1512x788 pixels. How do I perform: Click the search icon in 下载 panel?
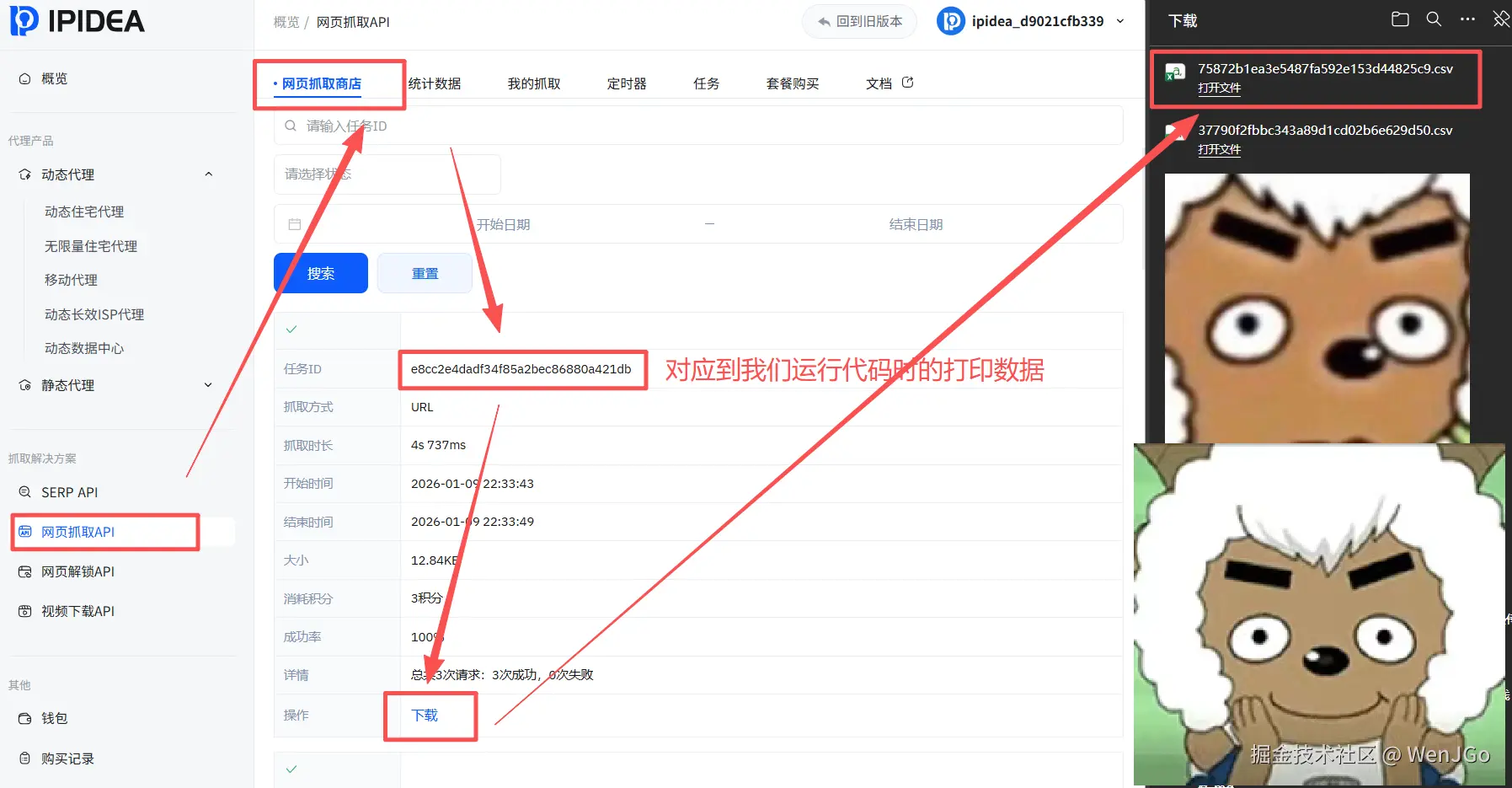1434,19
